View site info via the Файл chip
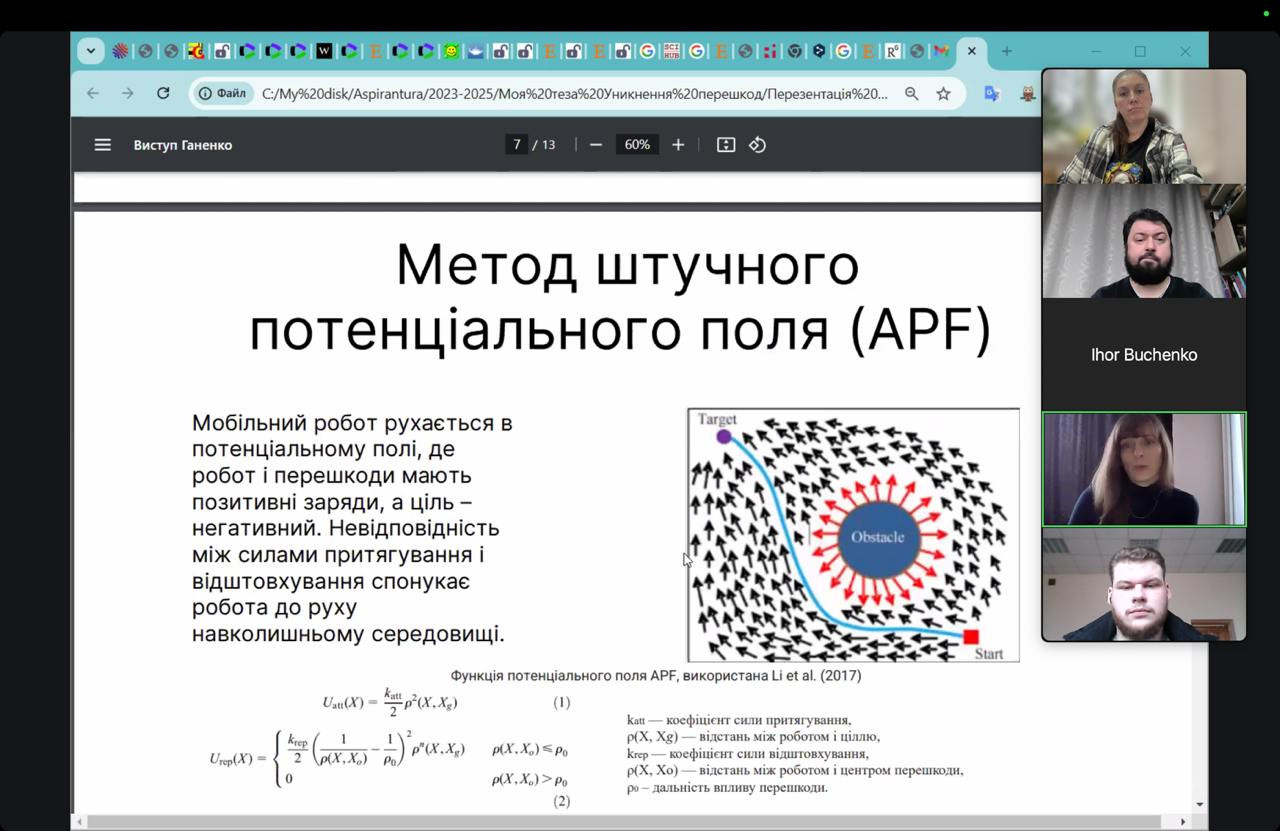Viewport: 1280px width, 831px height. [x=222, y=93]
